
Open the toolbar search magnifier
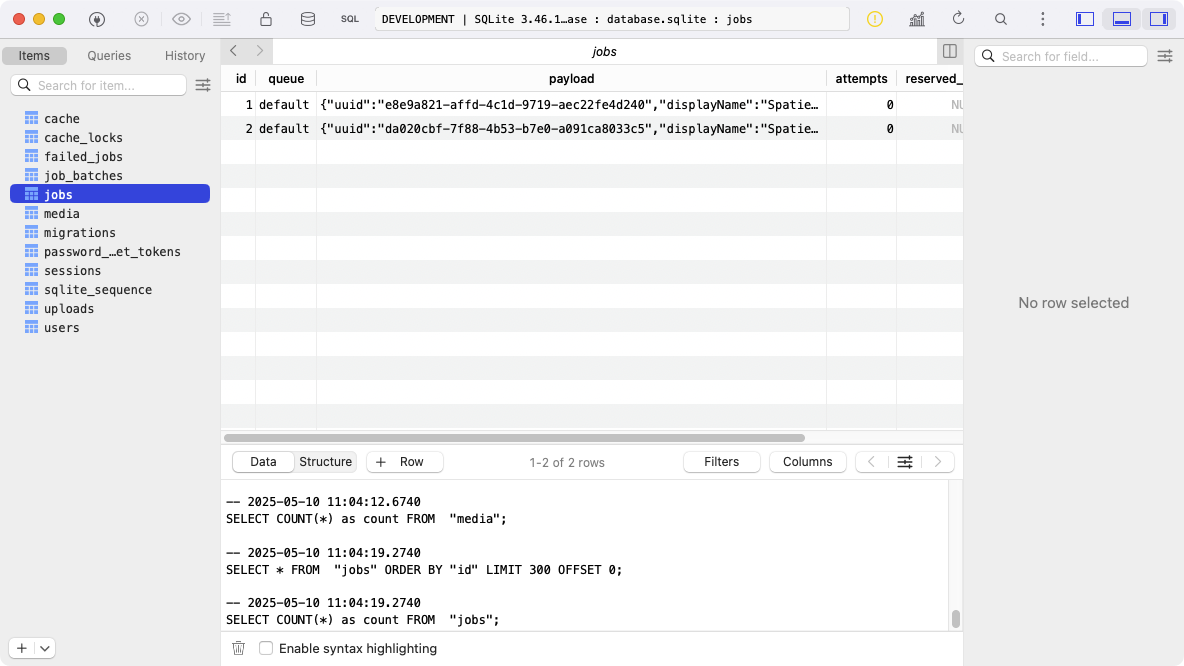click(1000, 19)
